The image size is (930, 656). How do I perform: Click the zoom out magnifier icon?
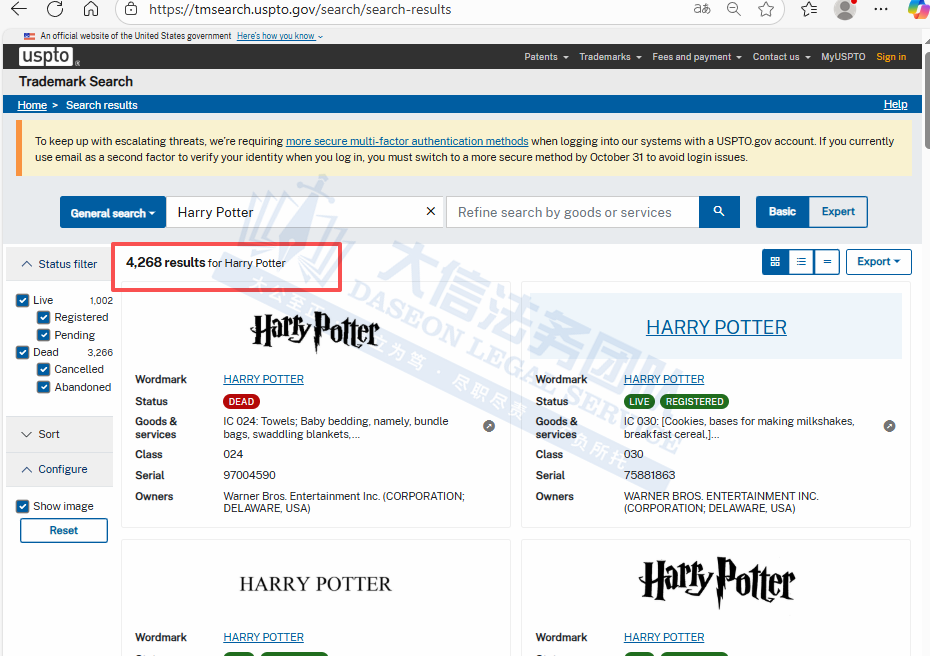734,8
